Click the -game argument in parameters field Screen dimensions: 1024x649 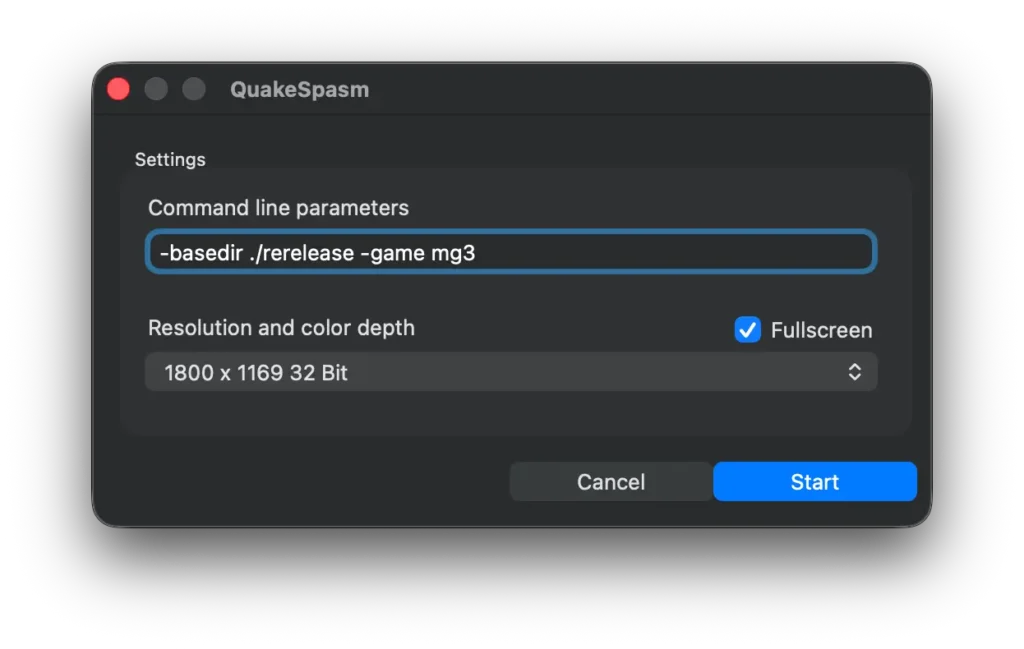point(392,253)
